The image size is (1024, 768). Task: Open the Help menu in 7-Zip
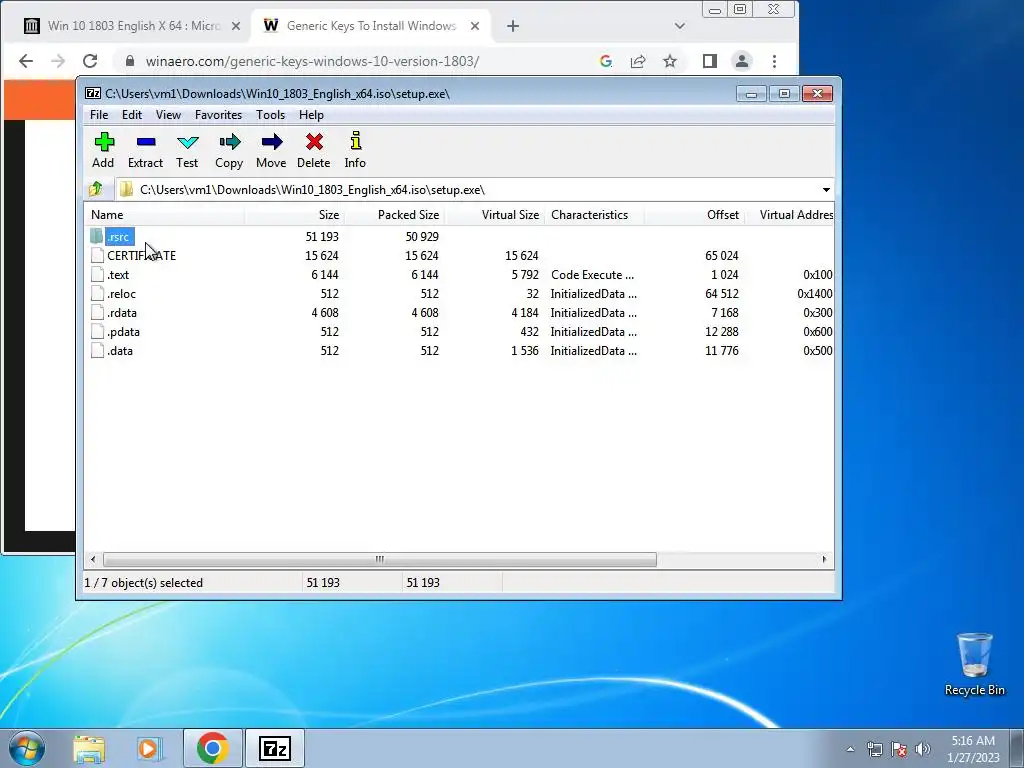point(312,115)
